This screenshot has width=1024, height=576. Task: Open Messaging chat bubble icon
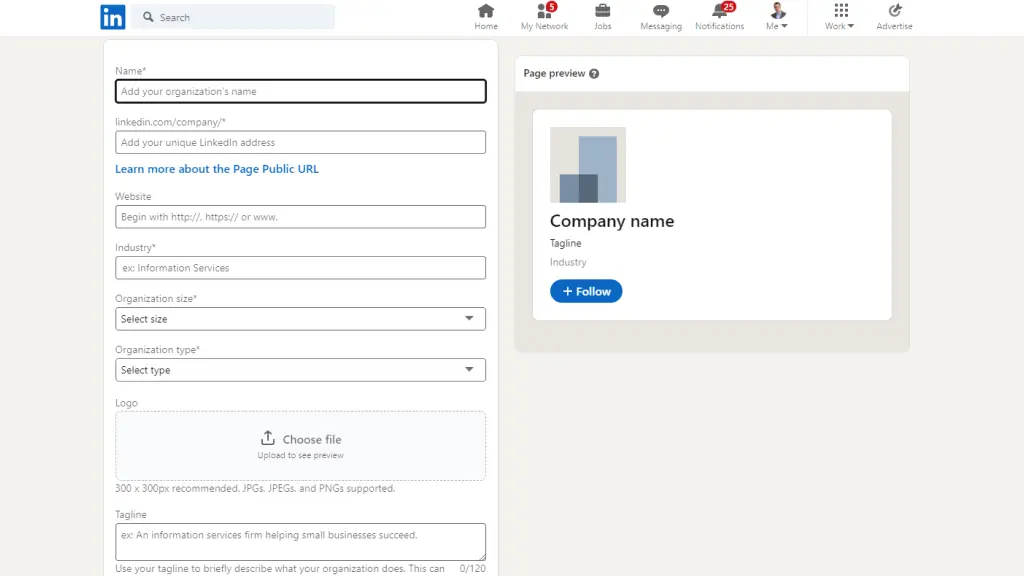pyautogui.click(x=661, y=10)
